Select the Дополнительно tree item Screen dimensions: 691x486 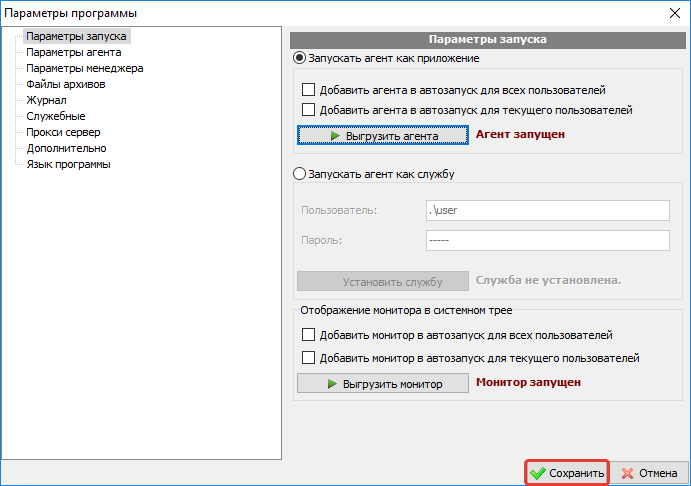66,148
